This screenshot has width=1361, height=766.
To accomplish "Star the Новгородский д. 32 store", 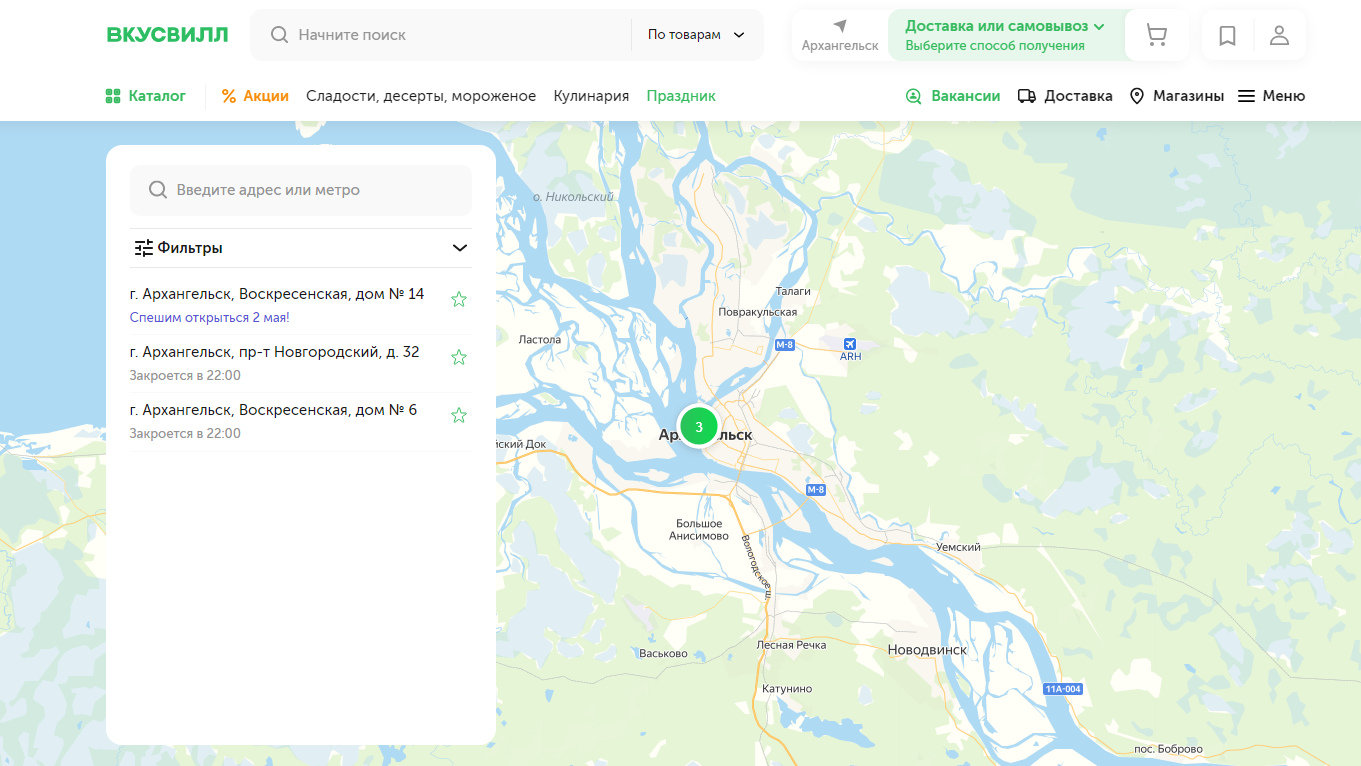I will point(459,357).
